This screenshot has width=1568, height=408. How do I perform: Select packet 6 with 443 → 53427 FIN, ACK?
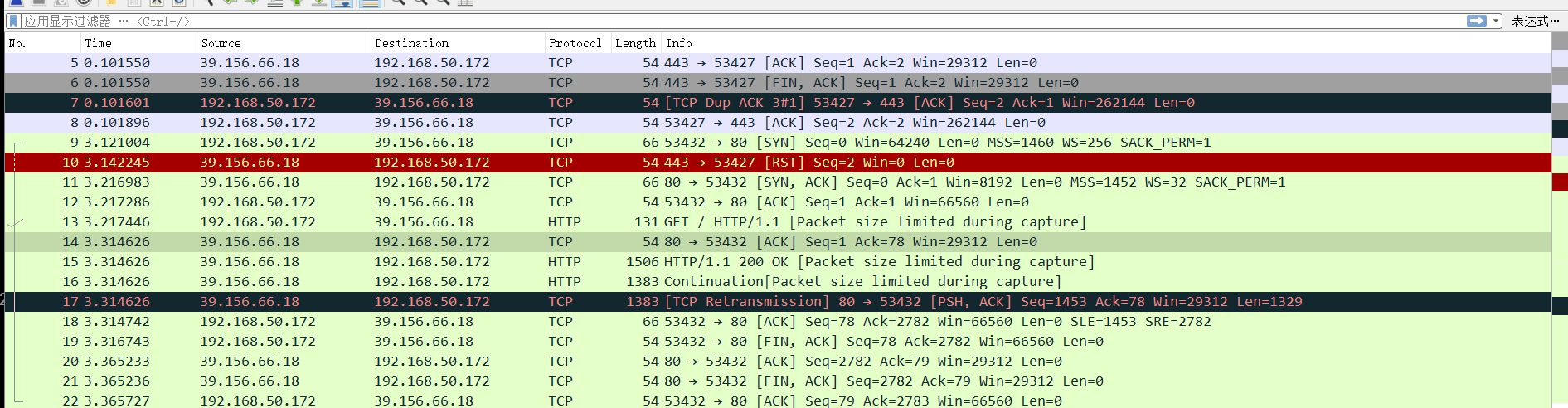778,83
